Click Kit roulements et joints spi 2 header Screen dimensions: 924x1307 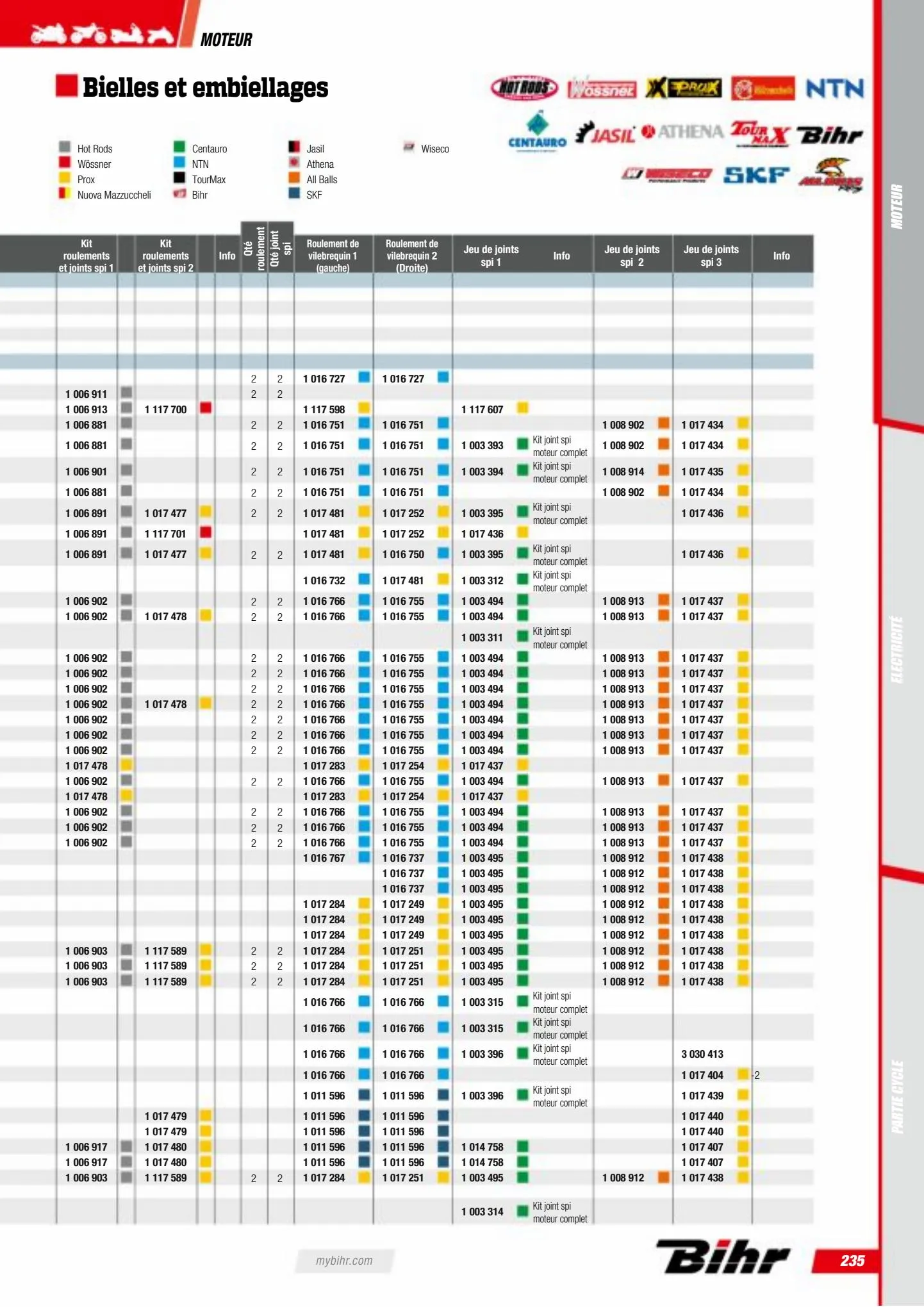(165, 256)
